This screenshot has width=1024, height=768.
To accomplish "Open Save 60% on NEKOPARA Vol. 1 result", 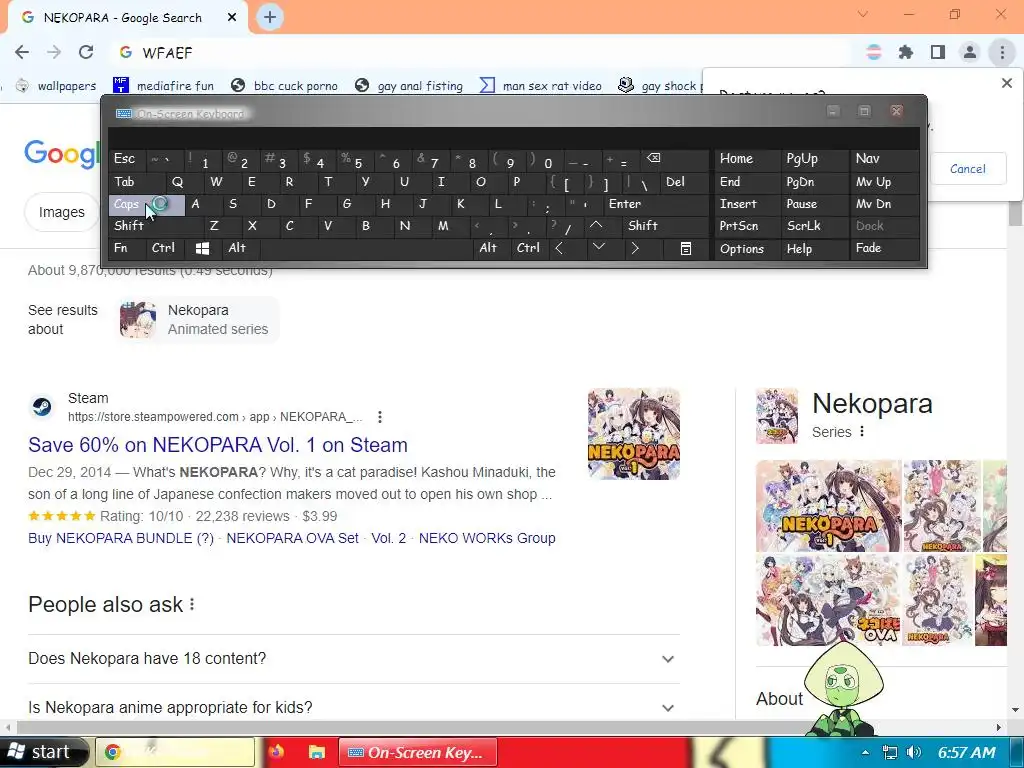I will pyautogui.click(x=217, y=445).
